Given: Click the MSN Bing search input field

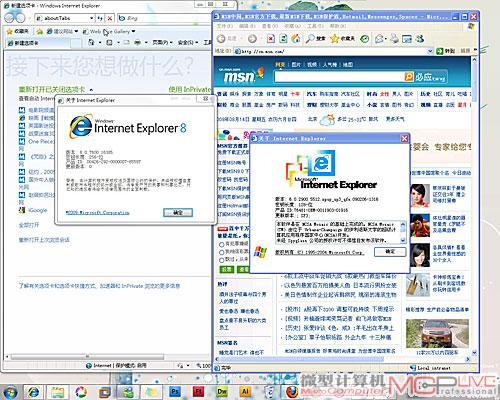Looking at the screenshot, I should 339,77.
